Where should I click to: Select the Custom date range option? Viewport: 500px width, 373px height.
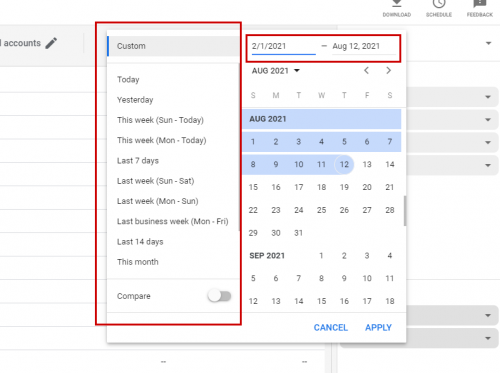pos(173,46)
